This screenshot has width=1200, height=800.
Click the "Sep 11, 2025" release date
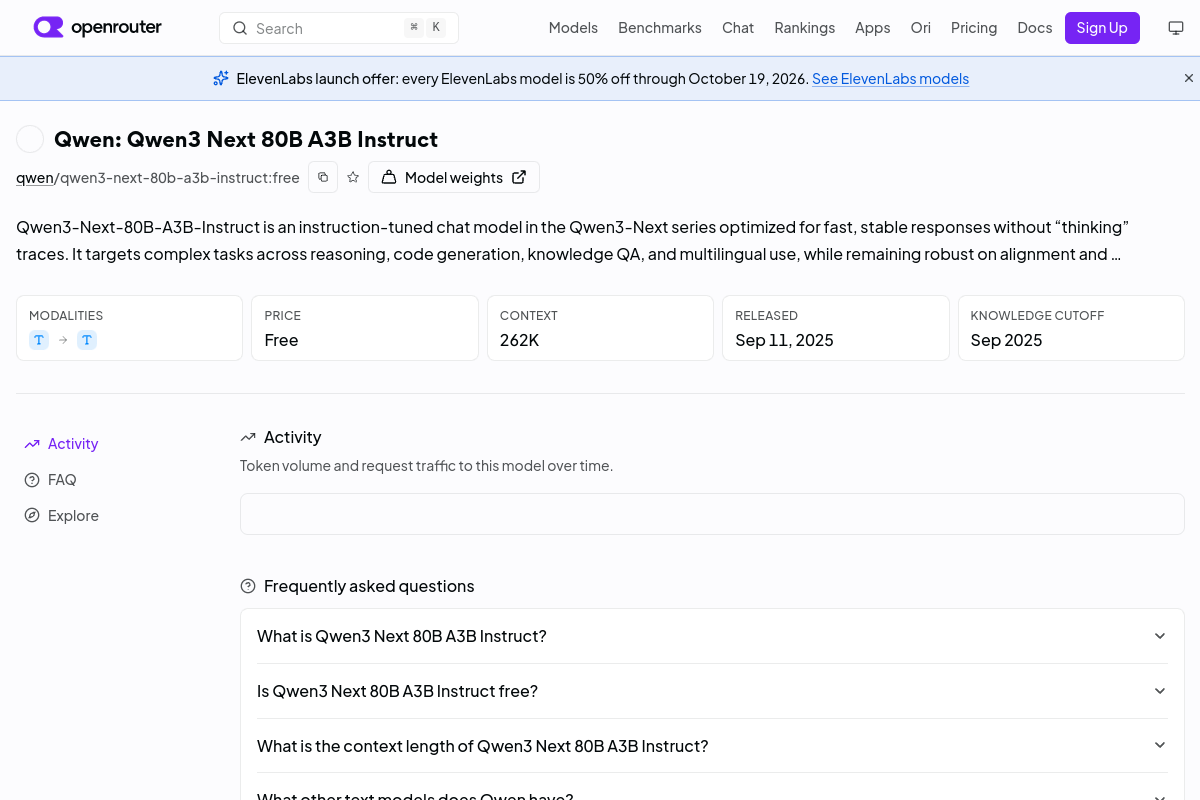[x=784, y=340]
